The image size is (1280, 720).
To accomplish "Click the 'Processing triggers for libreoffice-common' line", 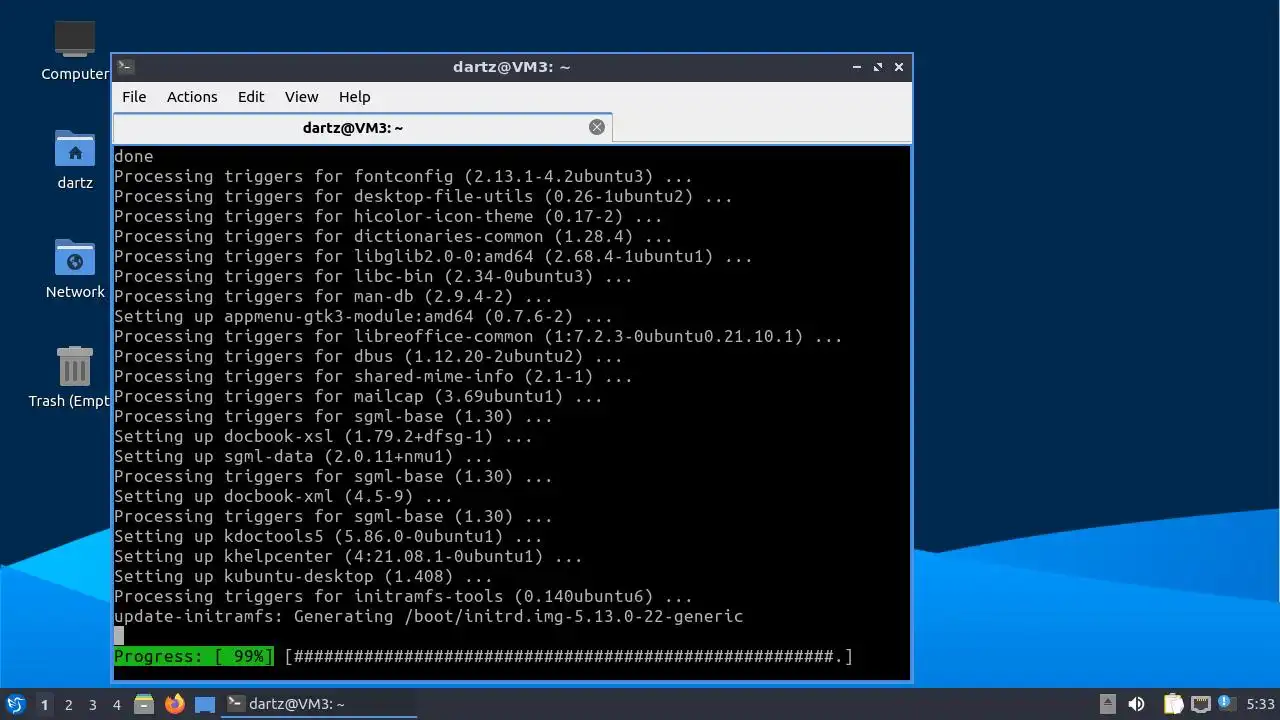I will (x=478, y=336).
